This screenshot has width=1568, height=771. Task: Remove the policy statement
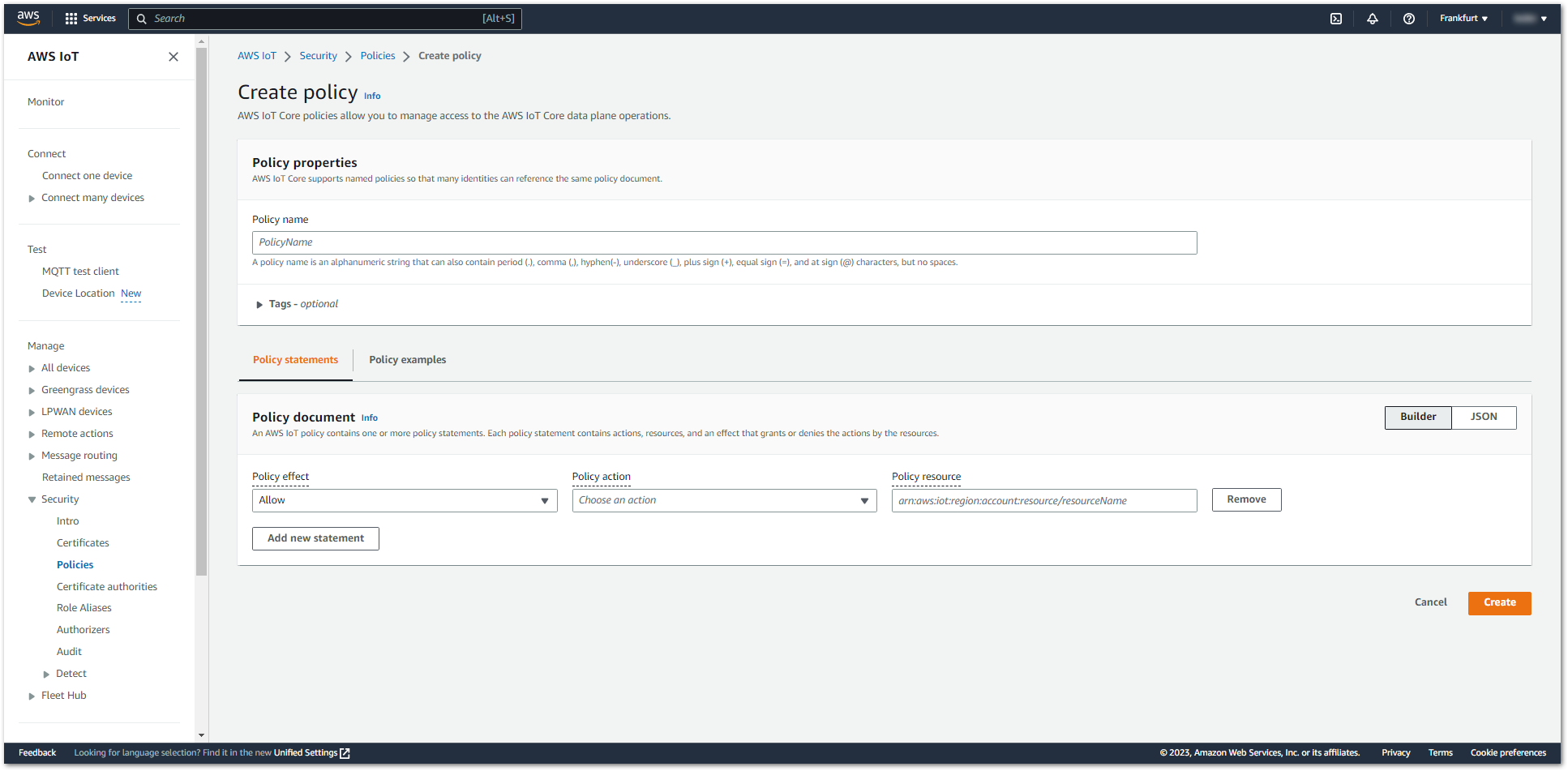(1246, 500)
